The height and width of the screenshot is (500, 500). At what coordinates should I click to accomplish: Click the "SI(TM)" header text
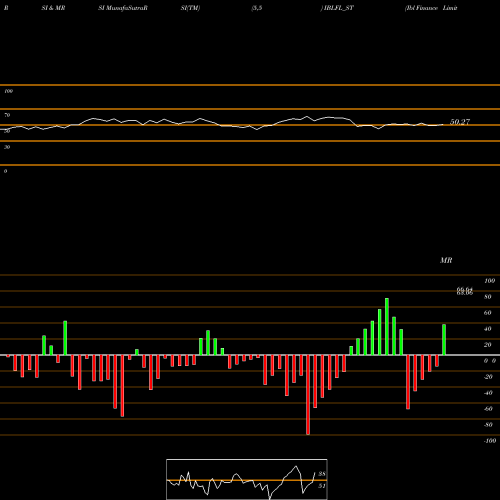click(190, 8)
